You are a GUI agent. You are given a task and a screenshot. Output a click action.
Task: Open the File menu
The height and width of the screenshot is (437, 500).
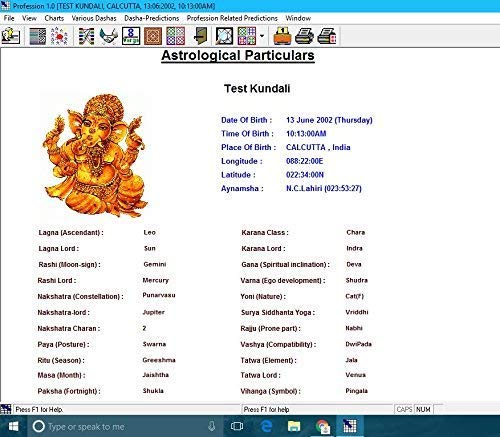[x=9, y=18]
